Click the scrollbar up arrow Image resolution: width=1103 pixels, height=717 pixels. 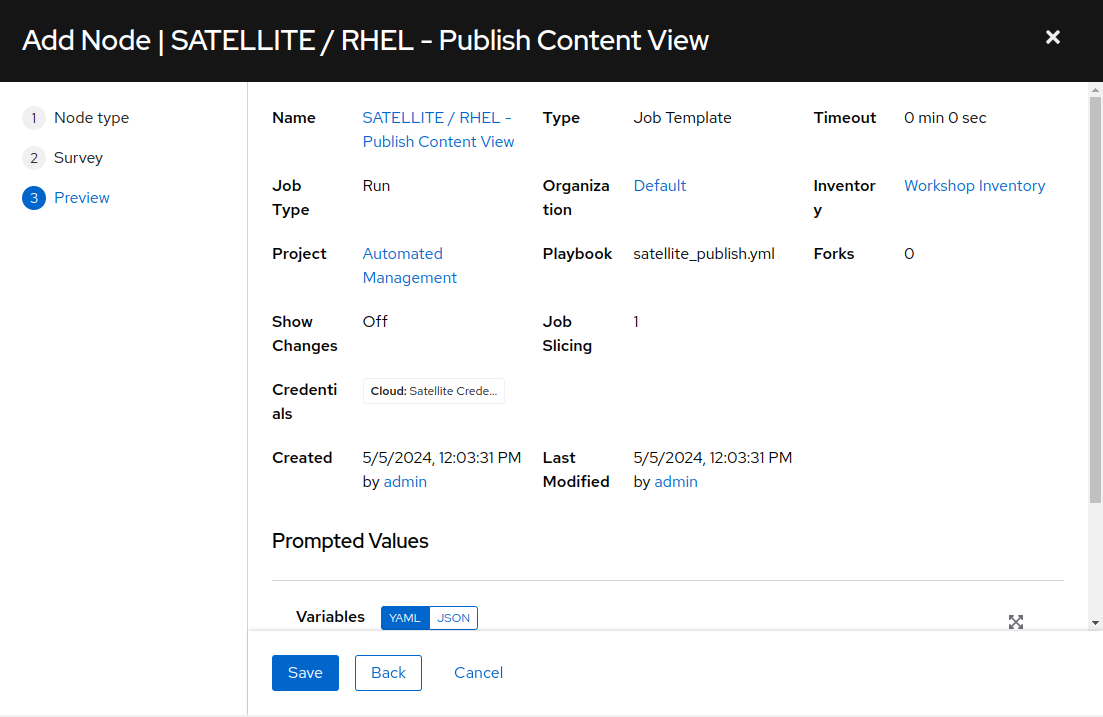click(1095, 90)
